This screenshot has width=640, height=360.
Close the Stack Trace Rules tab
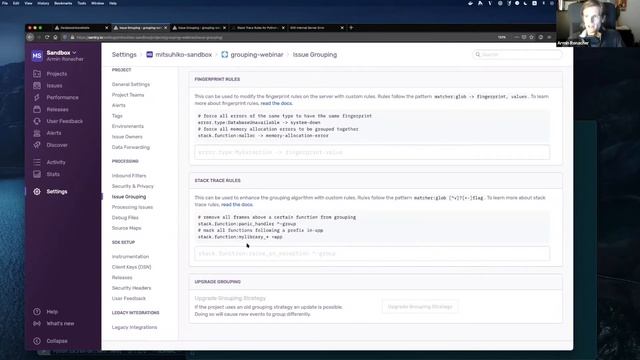click(283, 28)
